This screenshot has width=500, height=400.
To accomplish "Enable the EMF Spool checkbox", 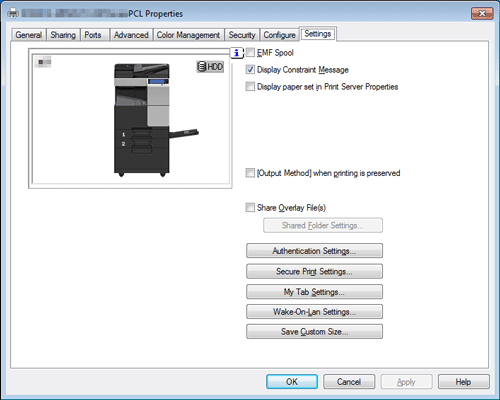I will pyautogui.click(x=250, y=52).
